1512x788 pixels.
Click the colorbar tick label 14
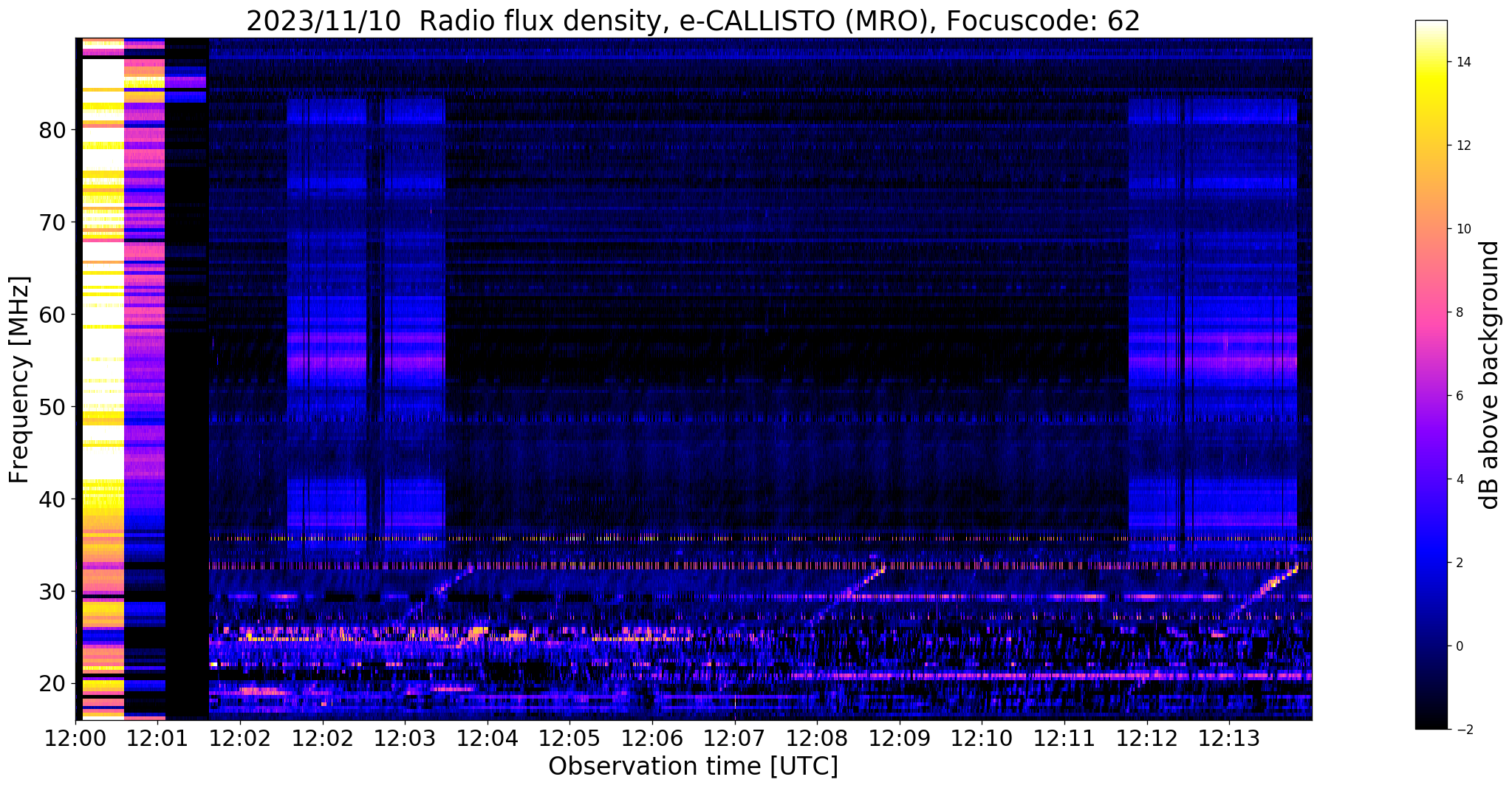[1463, 62]
